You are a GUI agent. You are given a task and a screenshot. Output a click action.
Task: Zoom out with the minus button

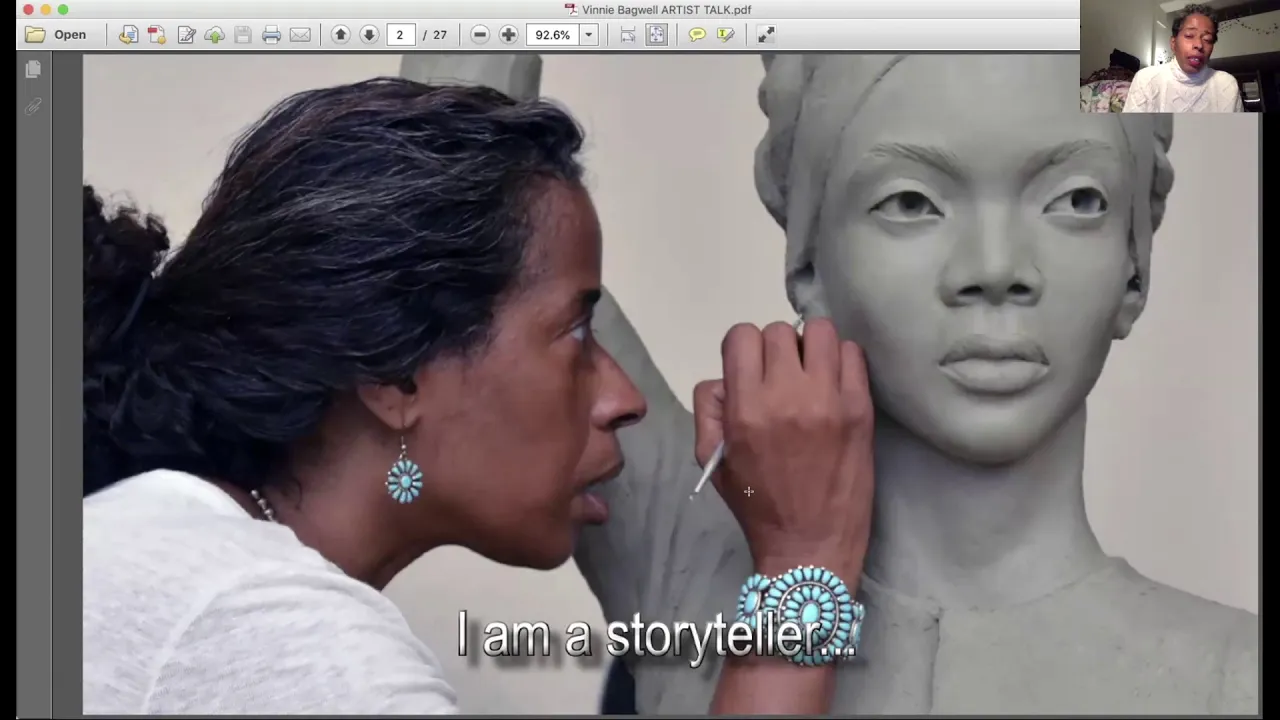click(x=480, y=35)
